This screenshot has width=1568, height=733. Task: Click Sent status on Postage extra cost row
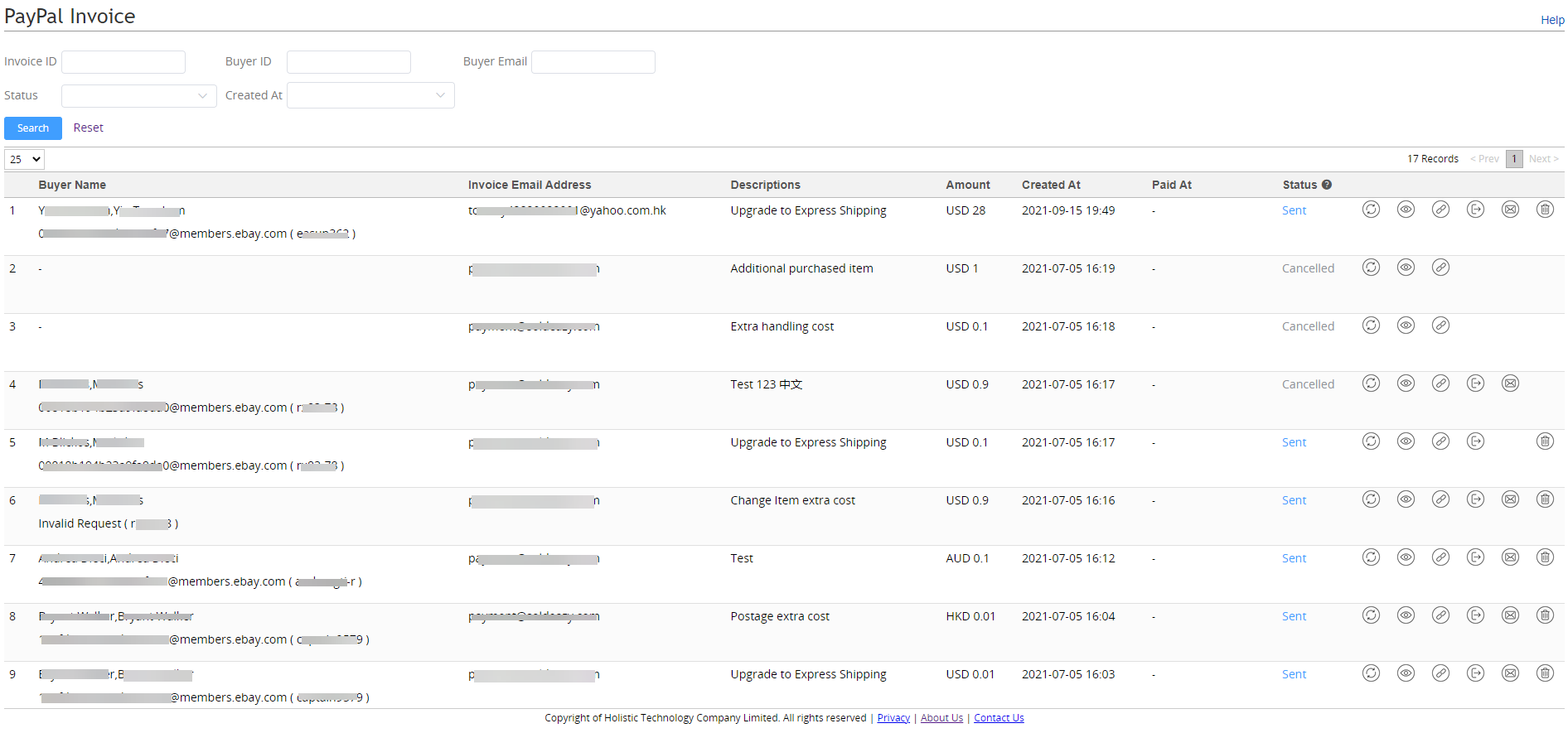click(1294, 616)
